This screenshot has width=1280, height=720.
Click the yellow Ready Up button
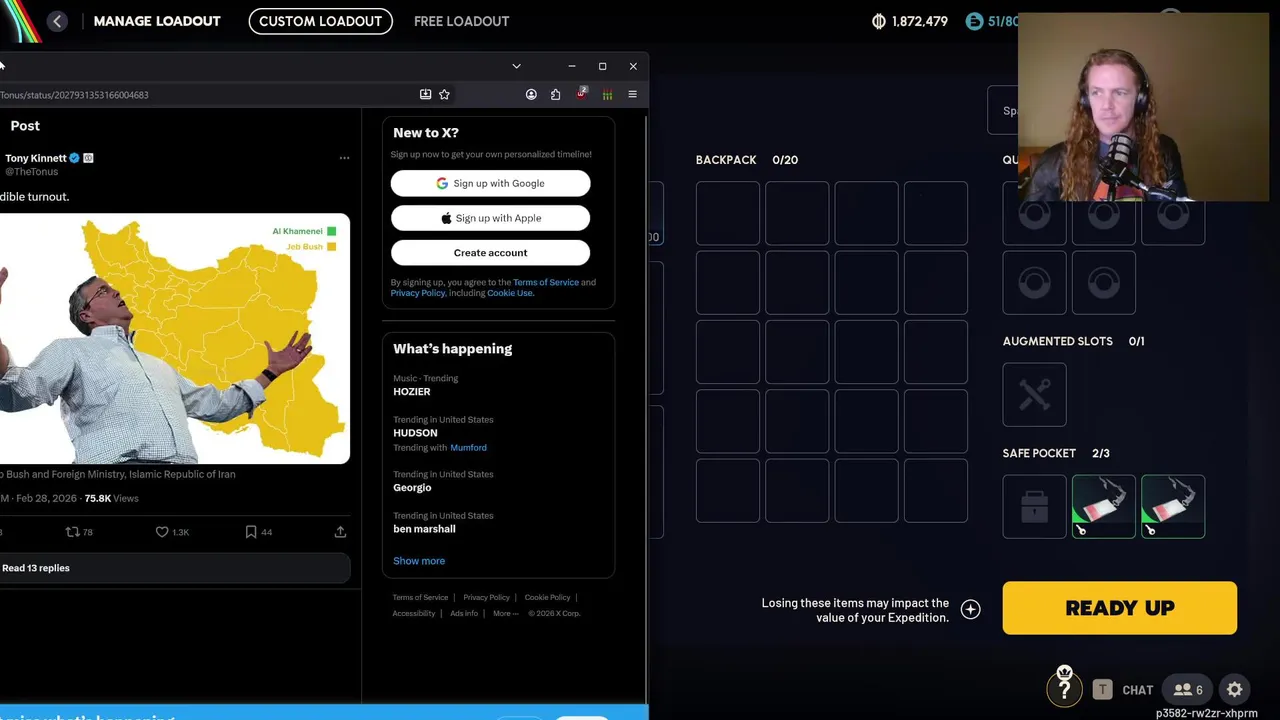click(1119, 608)
